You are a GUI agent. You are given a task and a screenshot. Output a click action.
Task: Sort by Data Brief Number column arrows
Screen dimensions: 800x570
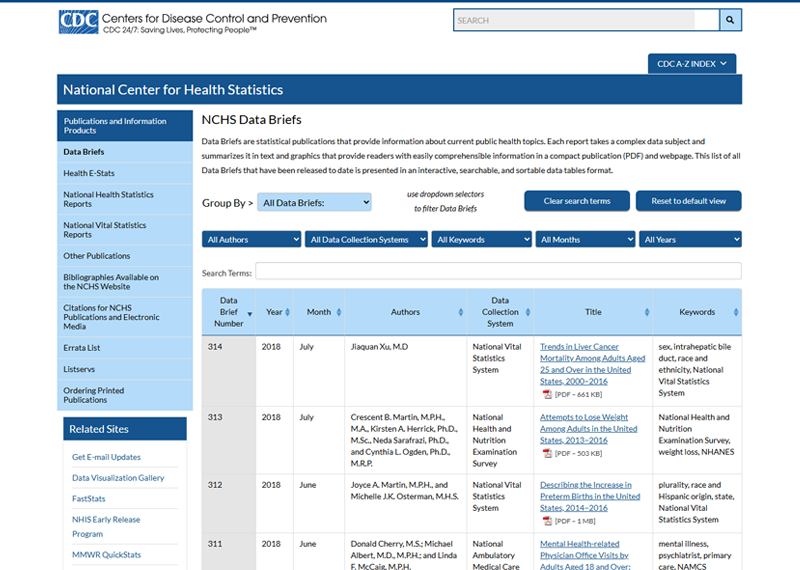(x=251, y=312)
